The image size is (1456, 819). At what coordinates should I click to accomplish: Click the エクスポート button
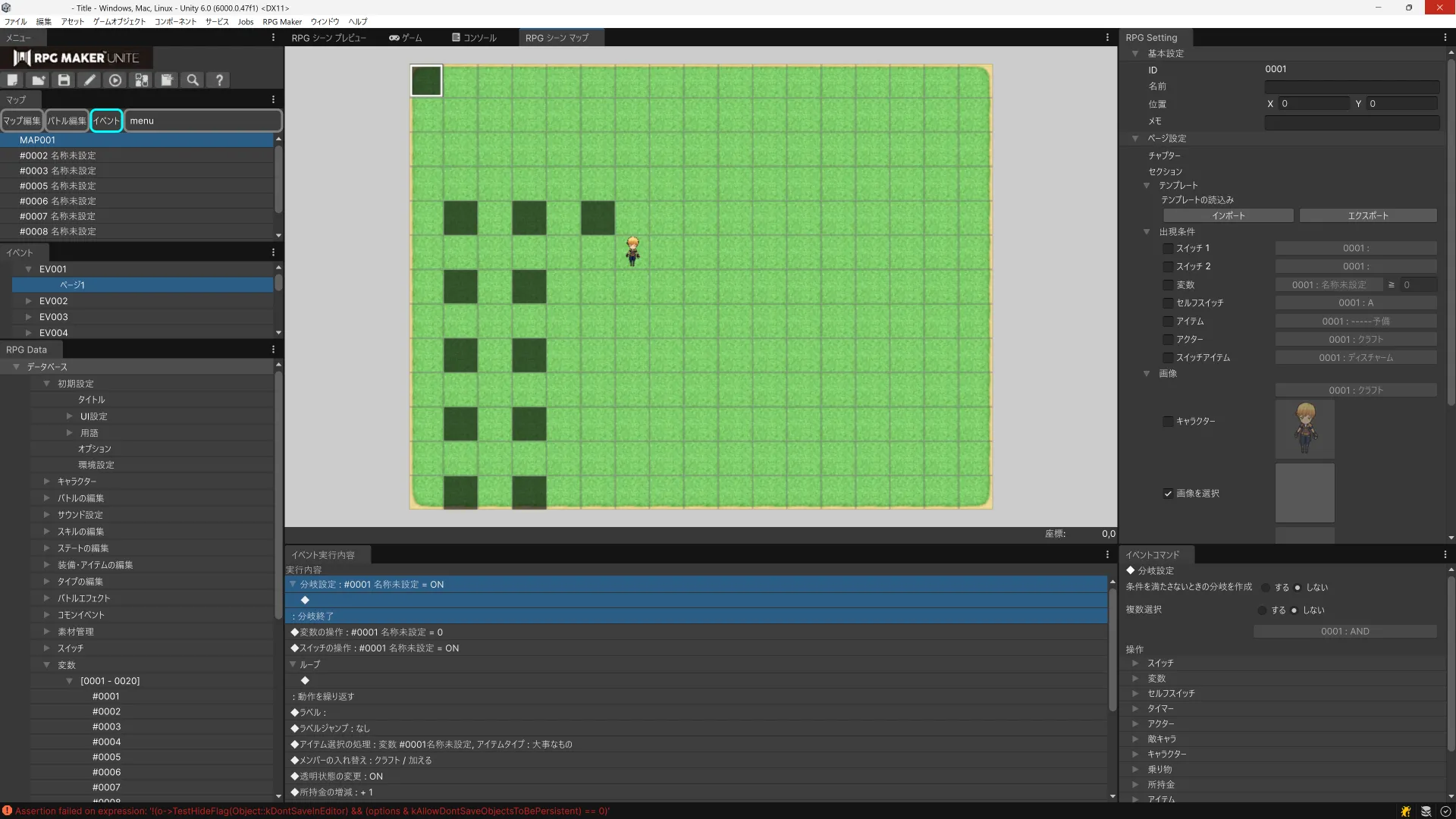click(1367, 216)
